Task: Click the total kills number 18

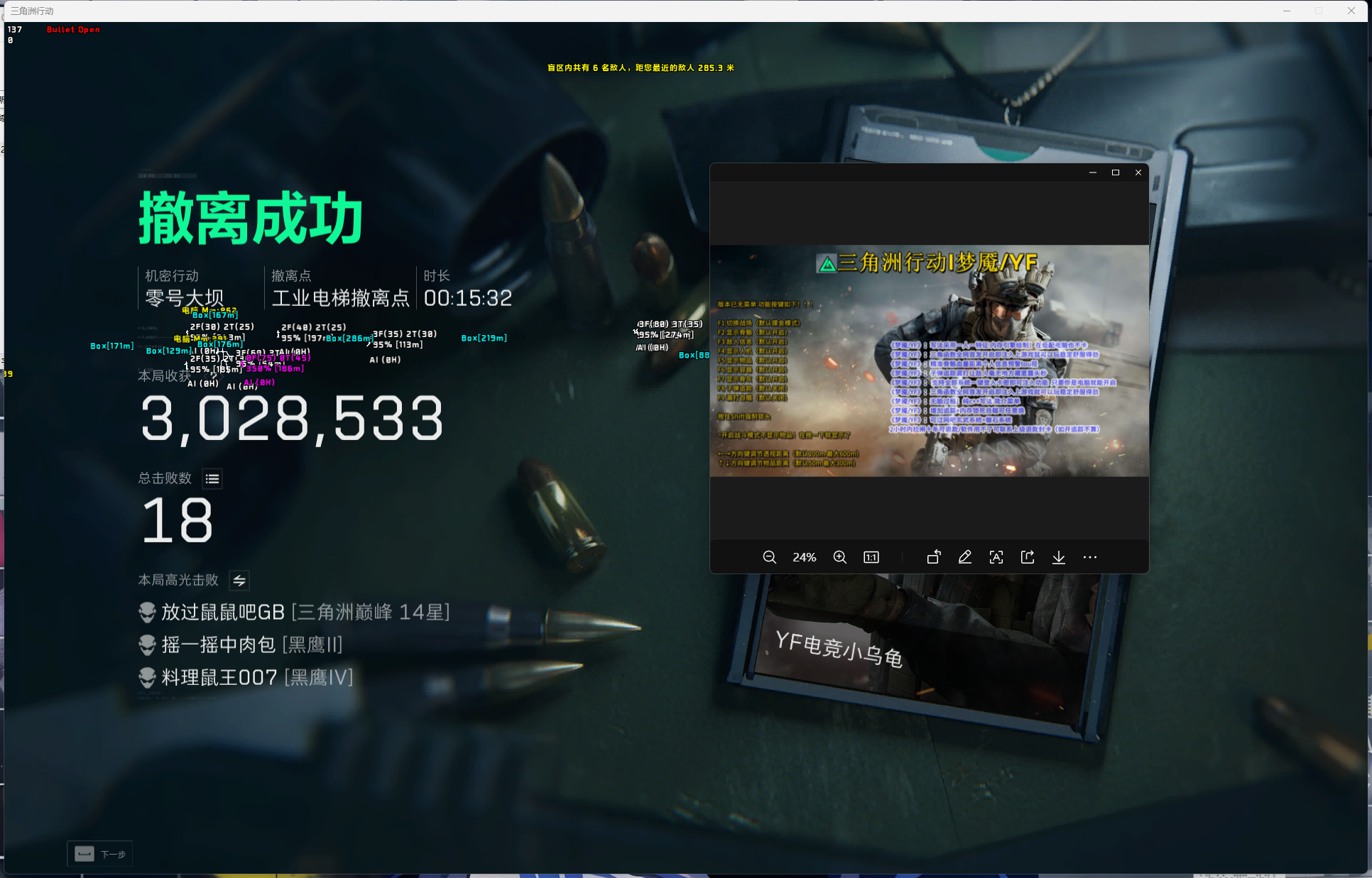Action: [x=178, y=520]
